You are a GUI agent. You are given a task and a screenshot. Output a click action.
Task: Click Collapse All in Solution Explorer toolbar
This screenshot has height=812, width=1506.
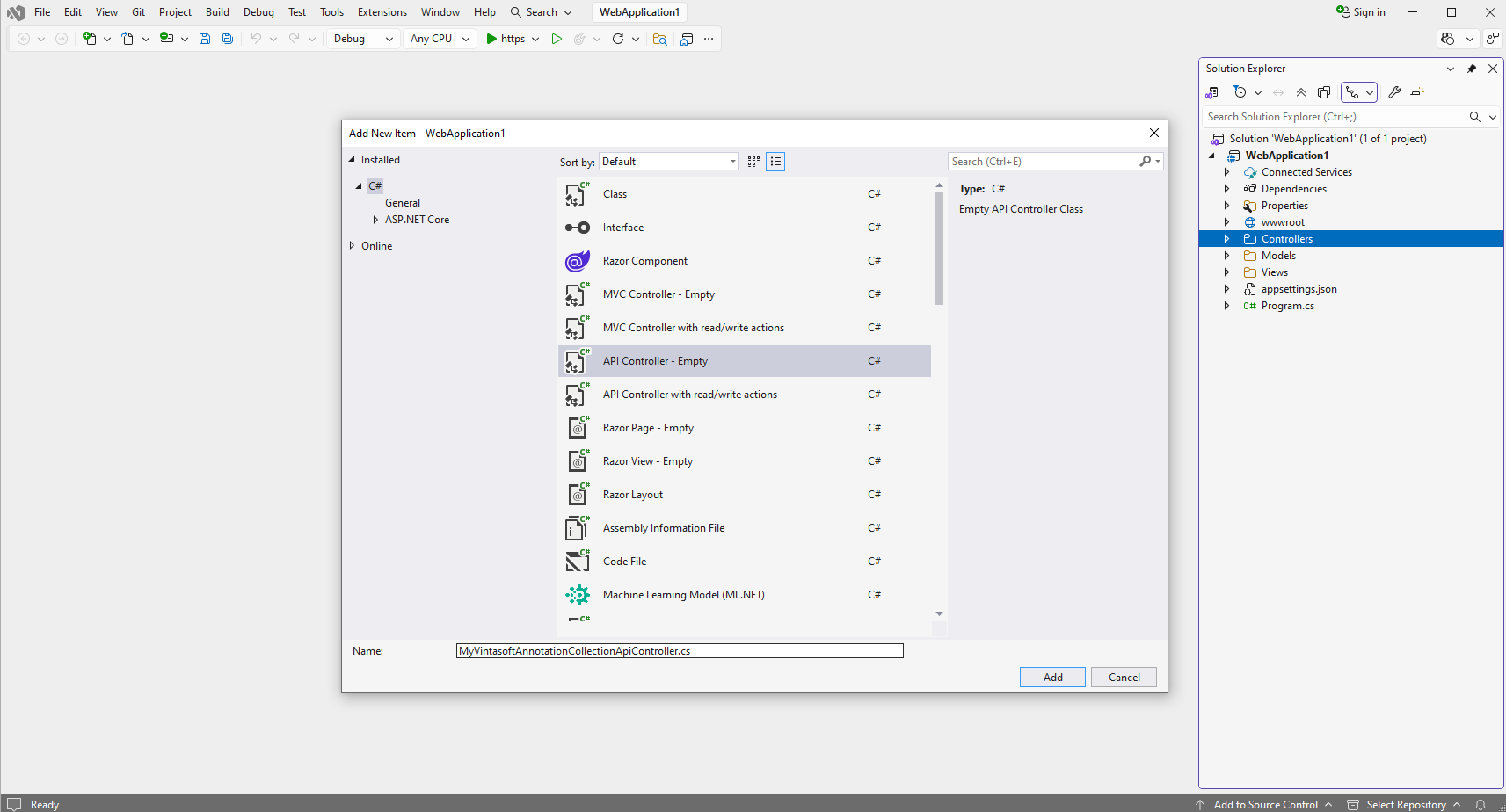point(1301,92)
